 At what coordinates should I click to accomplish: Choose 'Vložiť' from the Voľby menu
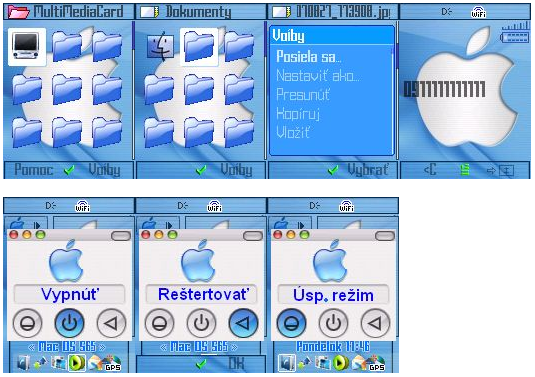coord(293,132)
